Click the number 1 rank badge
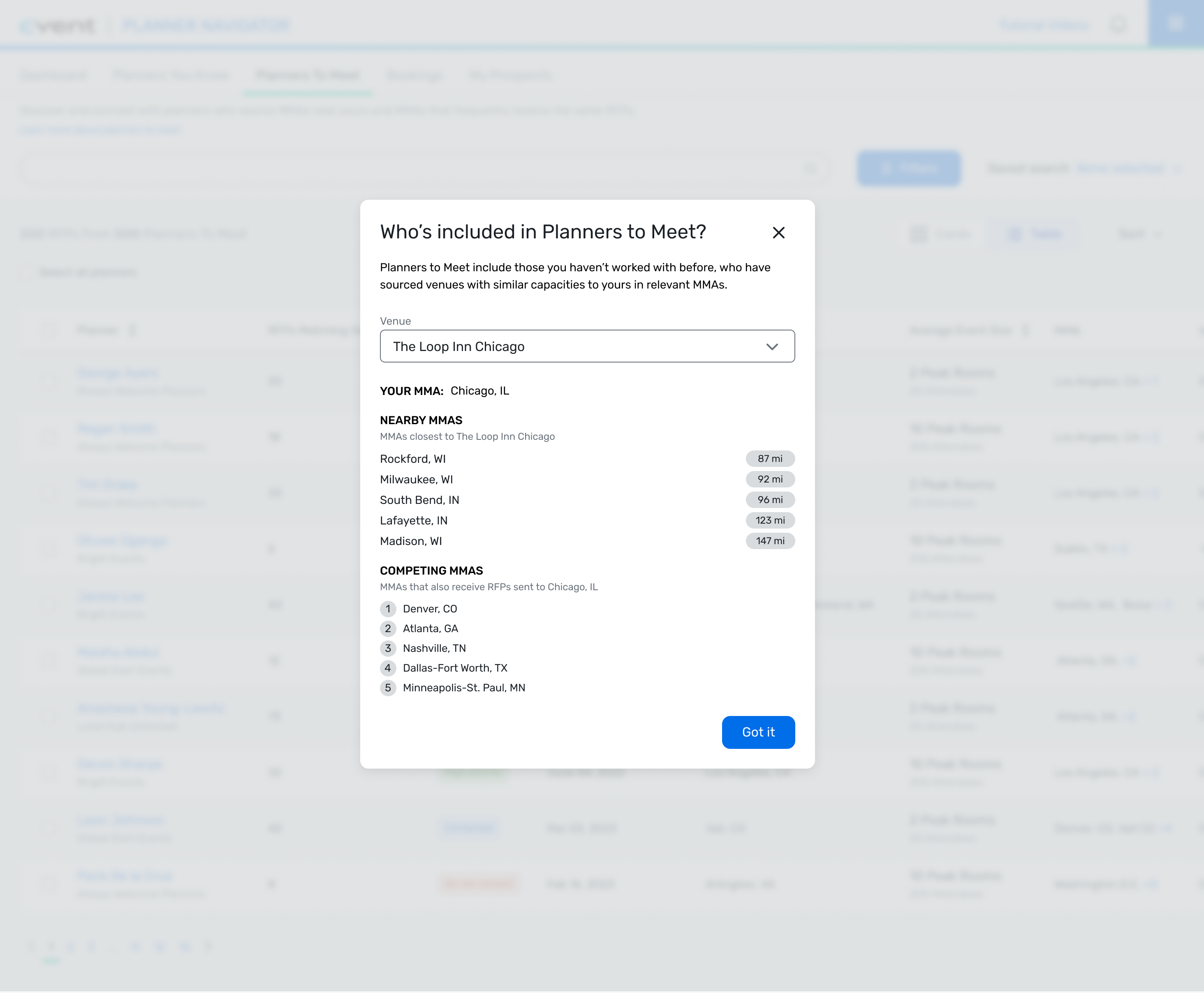Image resolution: width=1204 pixels, height=993 pixels. tap(388, 609)
